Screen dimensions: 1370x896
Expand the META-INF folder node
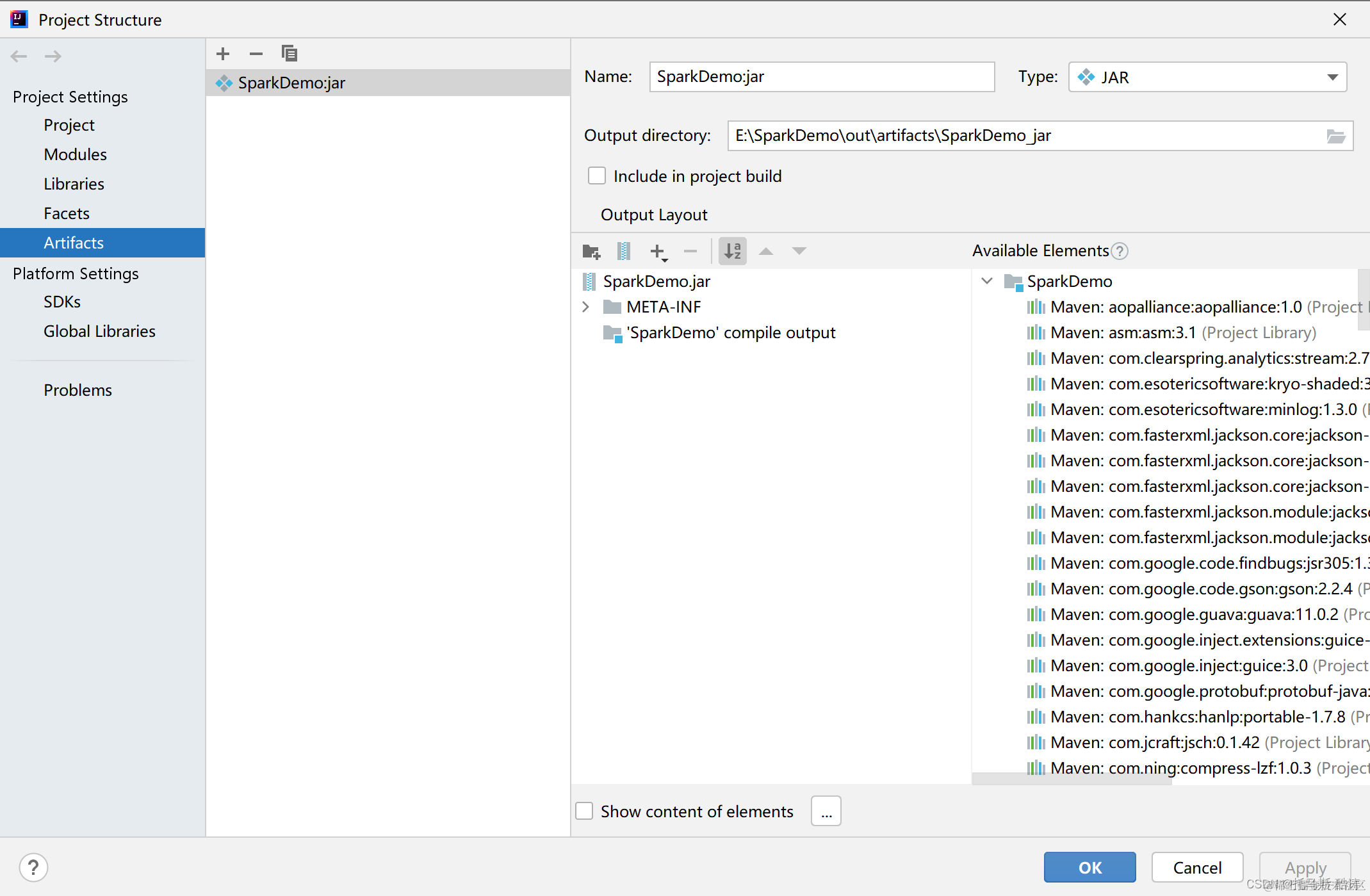pos(586,307)
